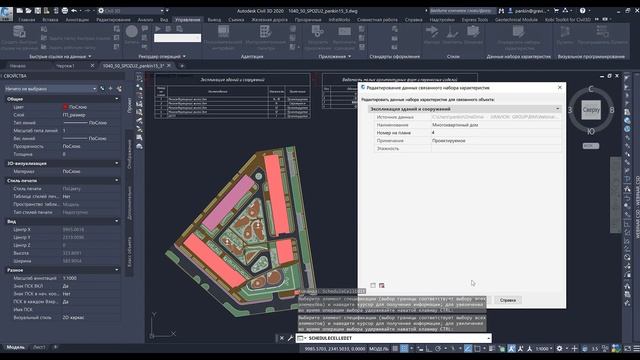The height and width of the screenshot is (360, 640).
Task: Toggle ortho mode in status bar
Action: point(429,349)
